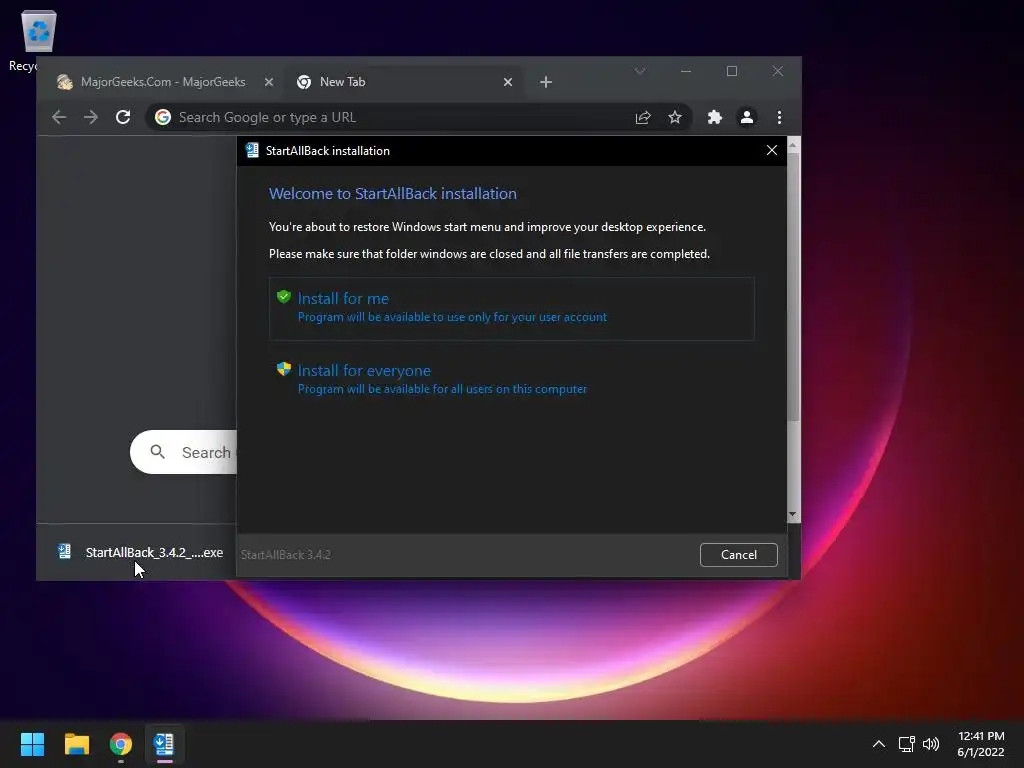Close the StartAllBack installation dialog
The image size is (1024, 768).
pyautogui.click(x=771, y=150)
